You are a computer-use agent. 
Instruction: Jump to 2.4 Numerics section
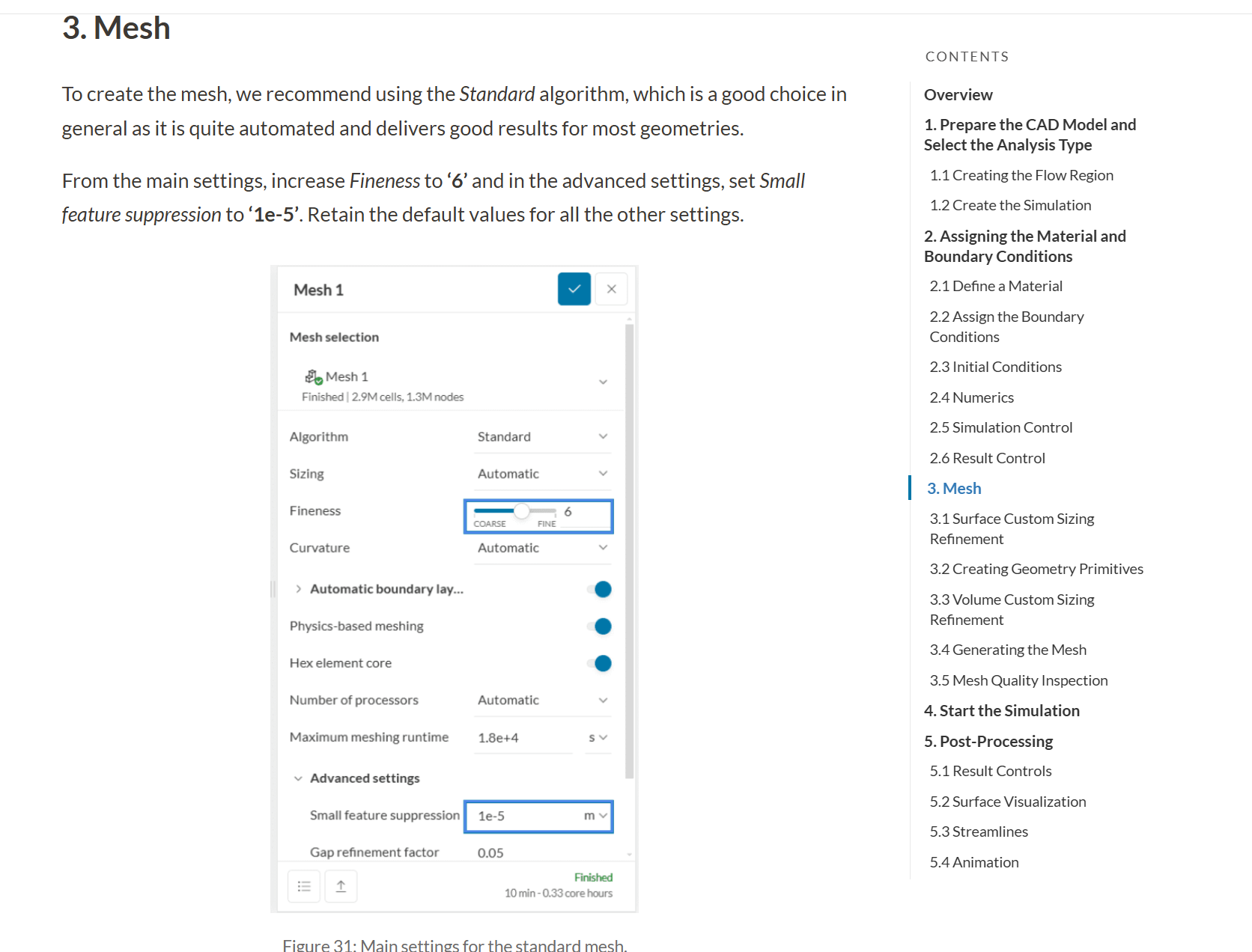coord(972,397)
